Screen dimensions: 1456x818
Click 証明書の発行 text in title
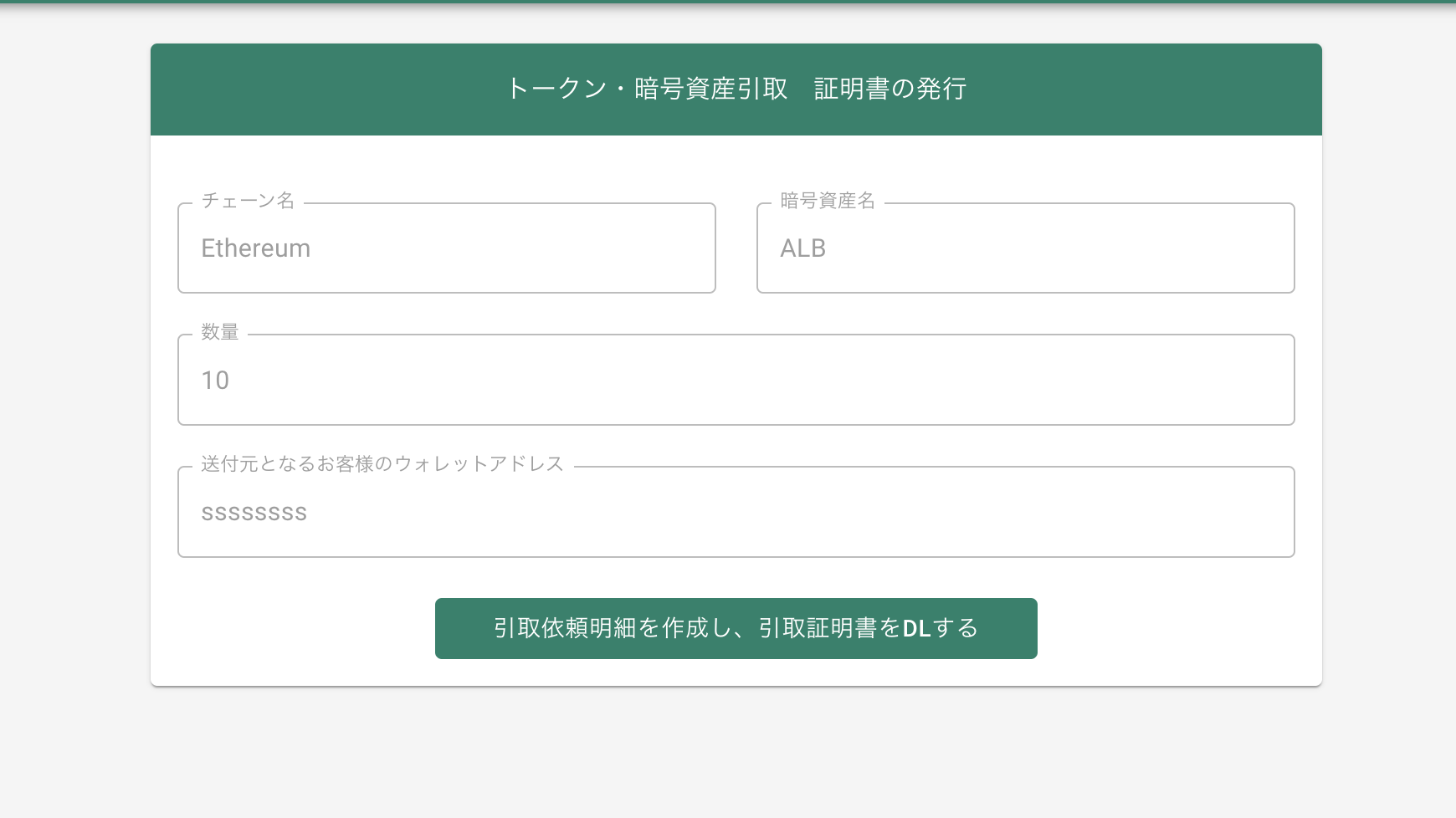[889, 89]
